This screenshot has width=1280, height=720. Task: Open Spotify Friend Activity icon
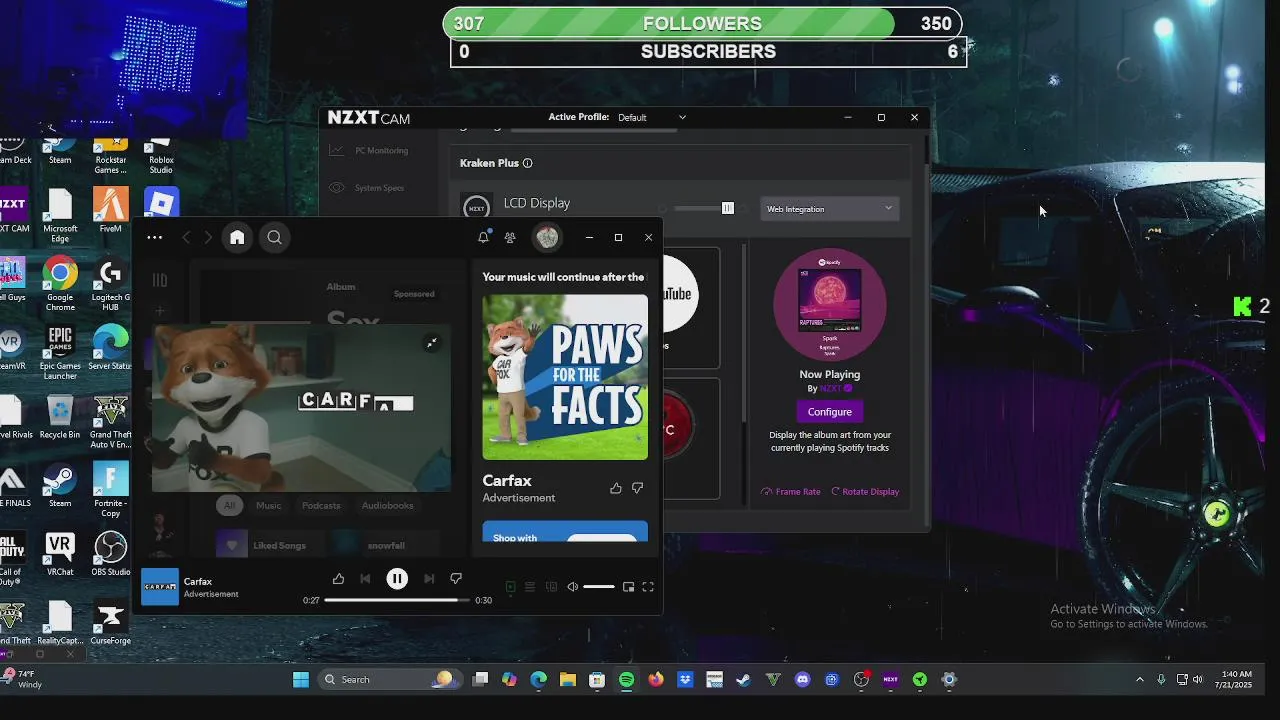click(510, 237)
